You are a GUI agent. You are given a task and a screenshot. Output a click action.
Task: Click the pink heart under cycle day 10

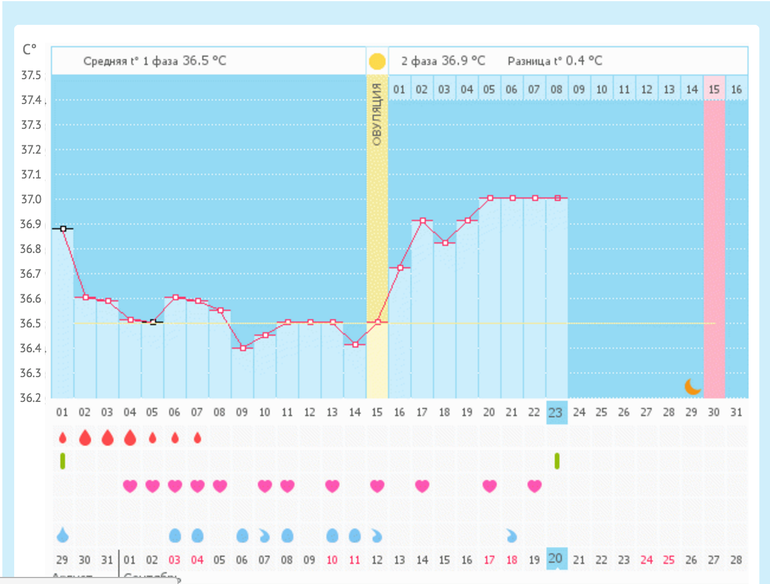coord(265,486)
